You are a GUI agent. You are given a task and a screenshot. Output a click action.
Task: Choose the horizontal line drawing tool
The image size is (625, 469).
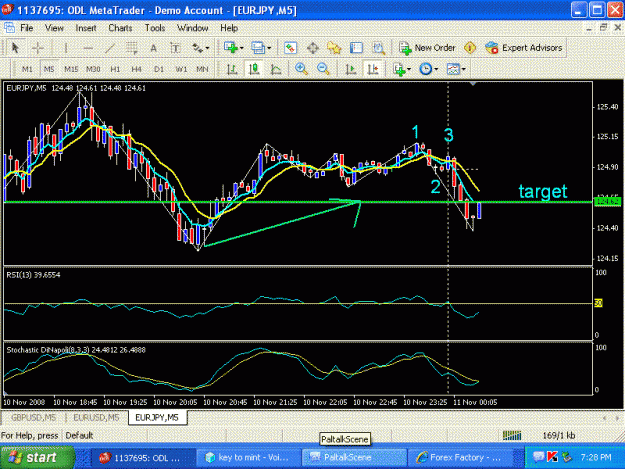pos(88,48)
